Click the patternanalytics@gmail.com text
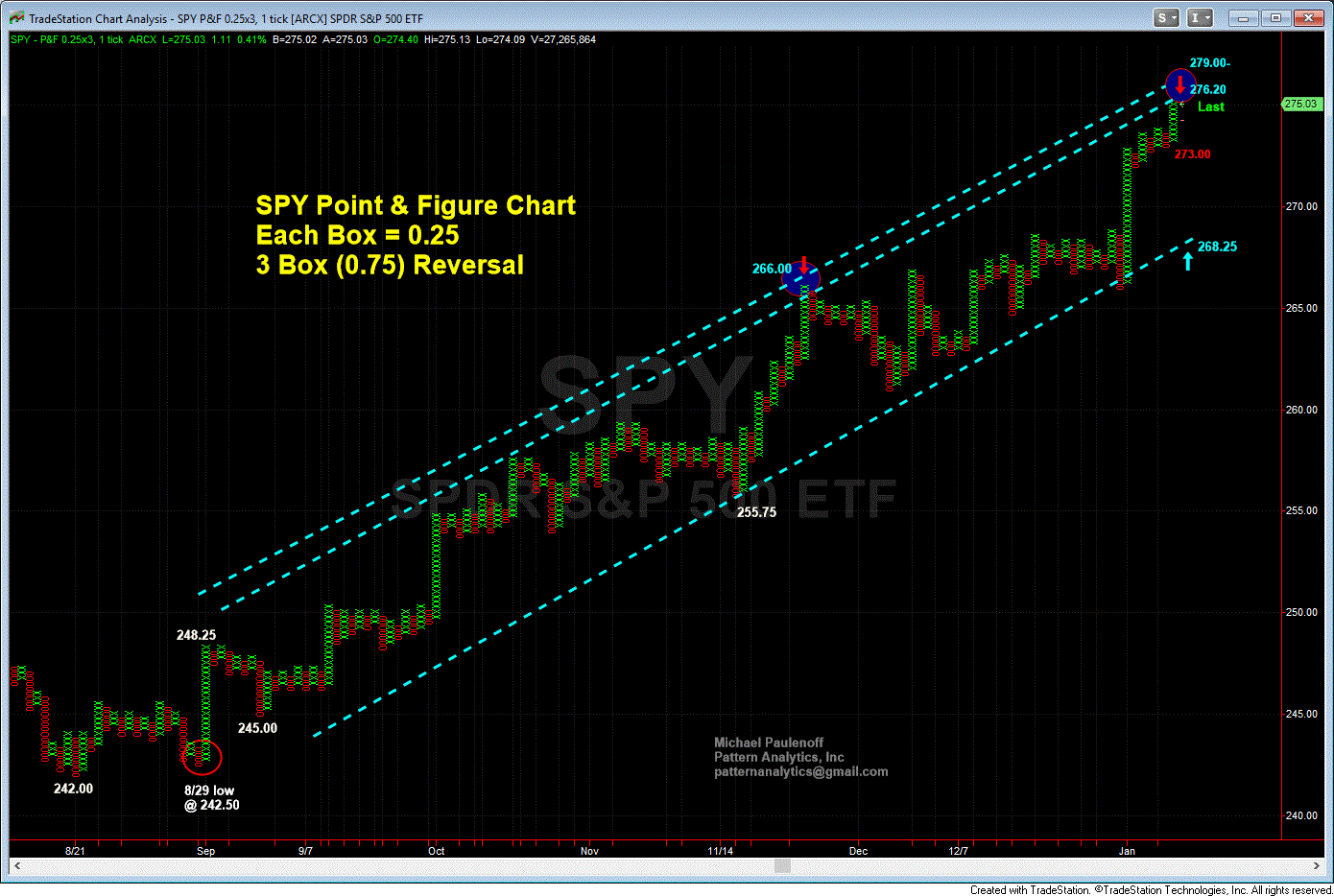 (x=801, y=771)
